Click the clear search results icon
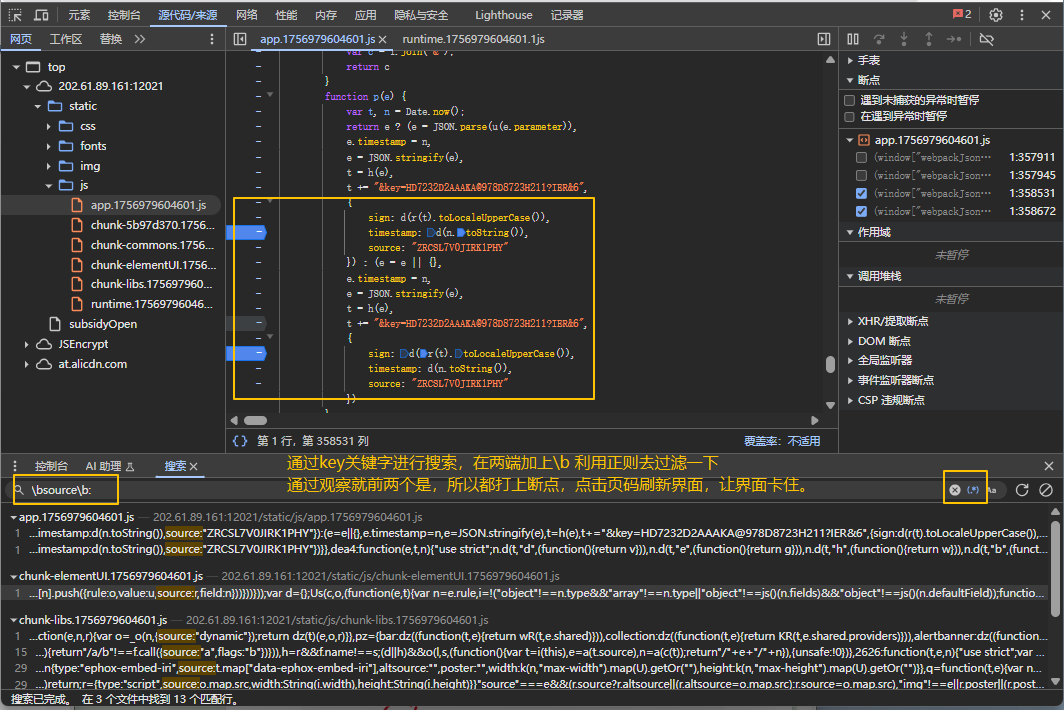Screen dimensions: 1064x710 click(1046, 489)
